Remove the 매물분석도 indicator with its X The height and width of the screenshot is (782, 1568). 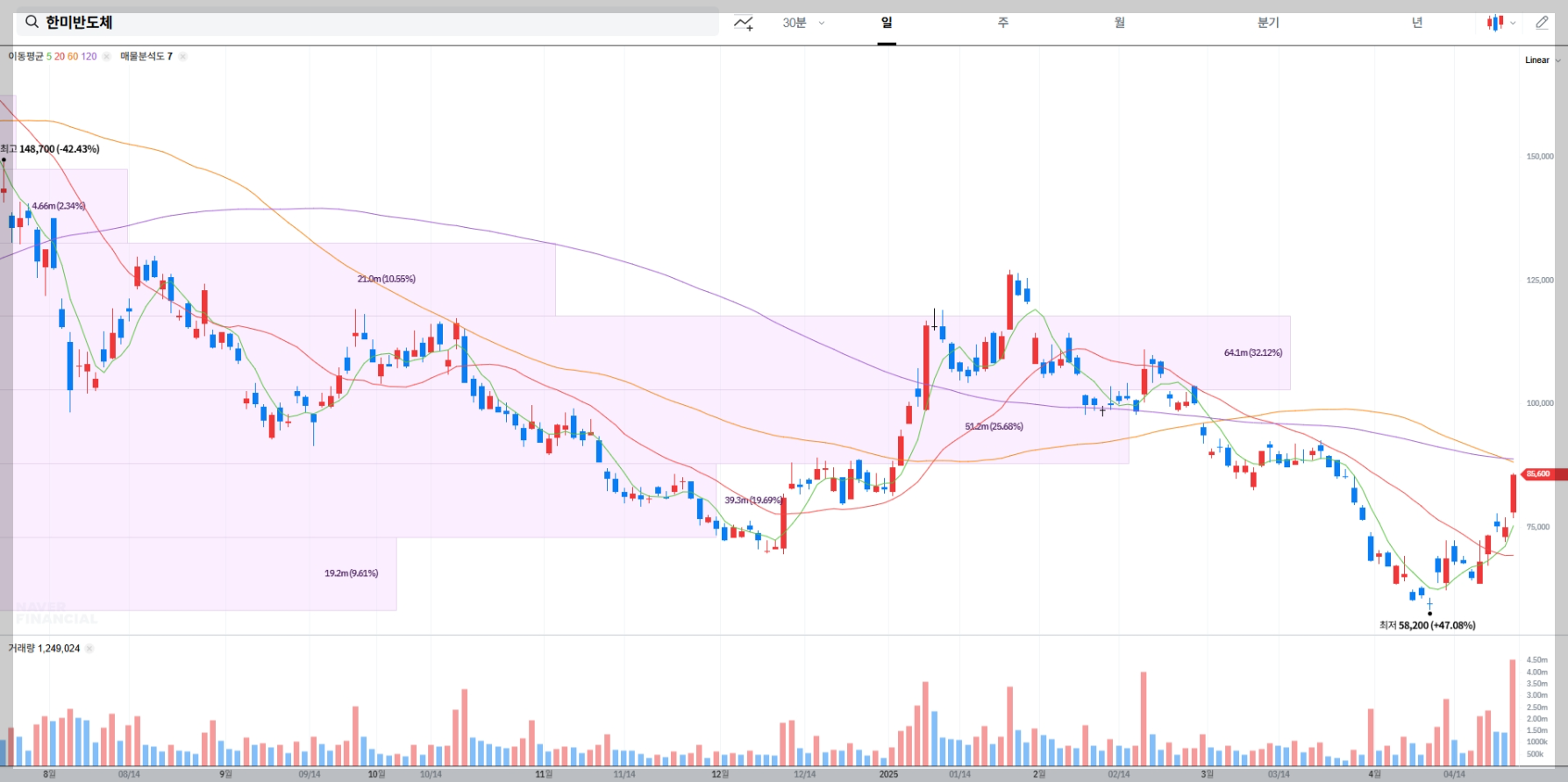[182, 56]
